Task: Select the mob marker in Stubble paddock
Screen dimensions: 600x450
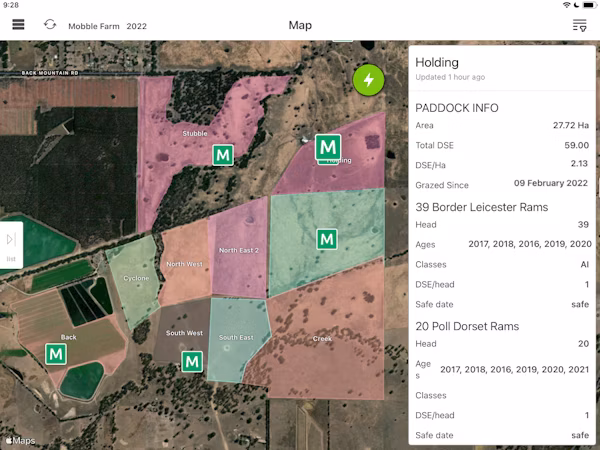Action: click(x=223, y=155)
